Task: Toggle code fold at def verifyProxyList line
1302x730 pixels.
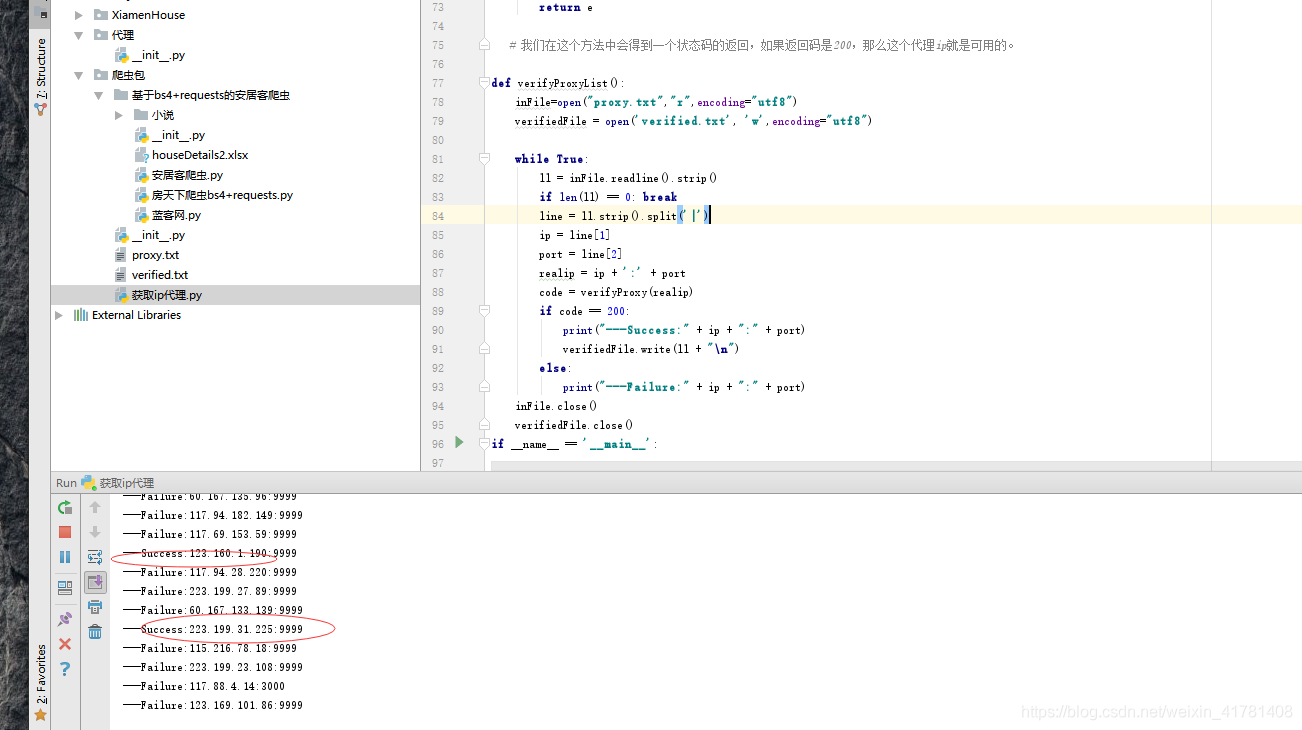Action: pyautogui.click(x=484, y=83)
